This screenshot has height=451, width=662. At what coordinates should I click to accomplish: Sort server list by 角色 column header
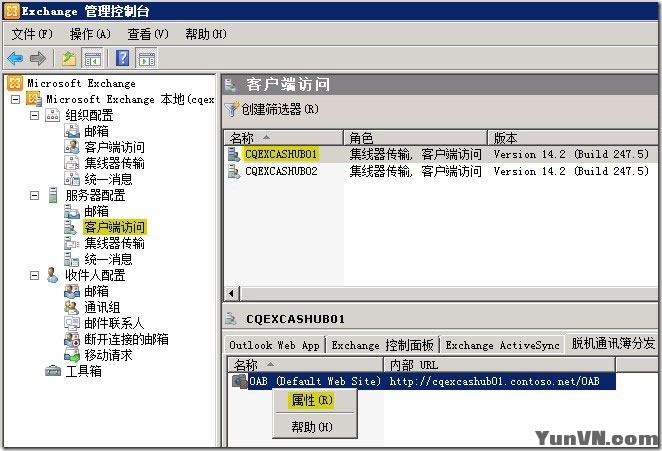tap(415, 138)
